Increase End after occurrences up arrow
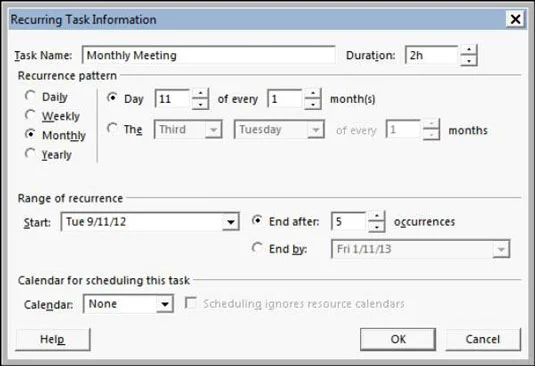The height and width of the screenshot is (366, 535). [x=377, y=216]
